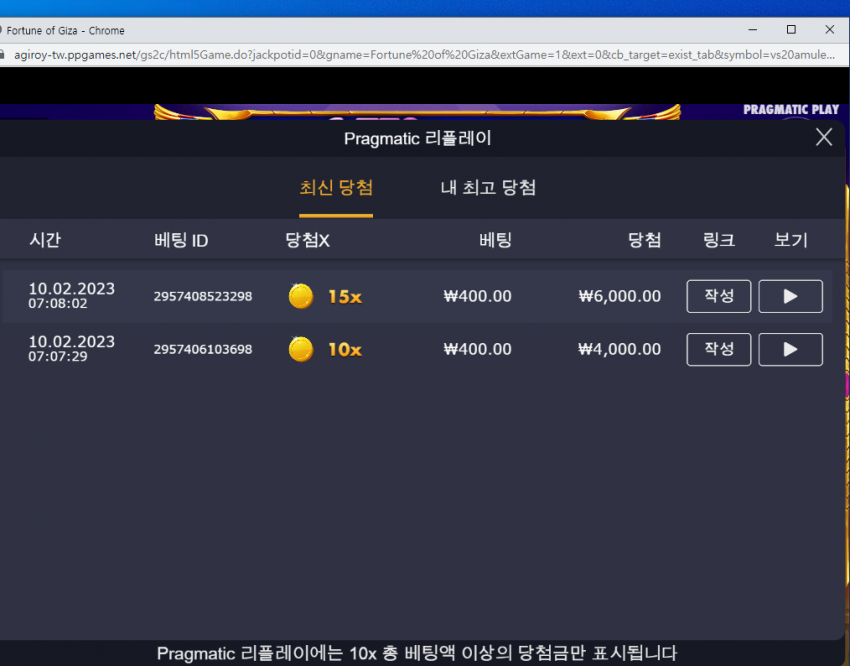Click the Pragmatic 리플레이 dialog title

click(417, 138)
